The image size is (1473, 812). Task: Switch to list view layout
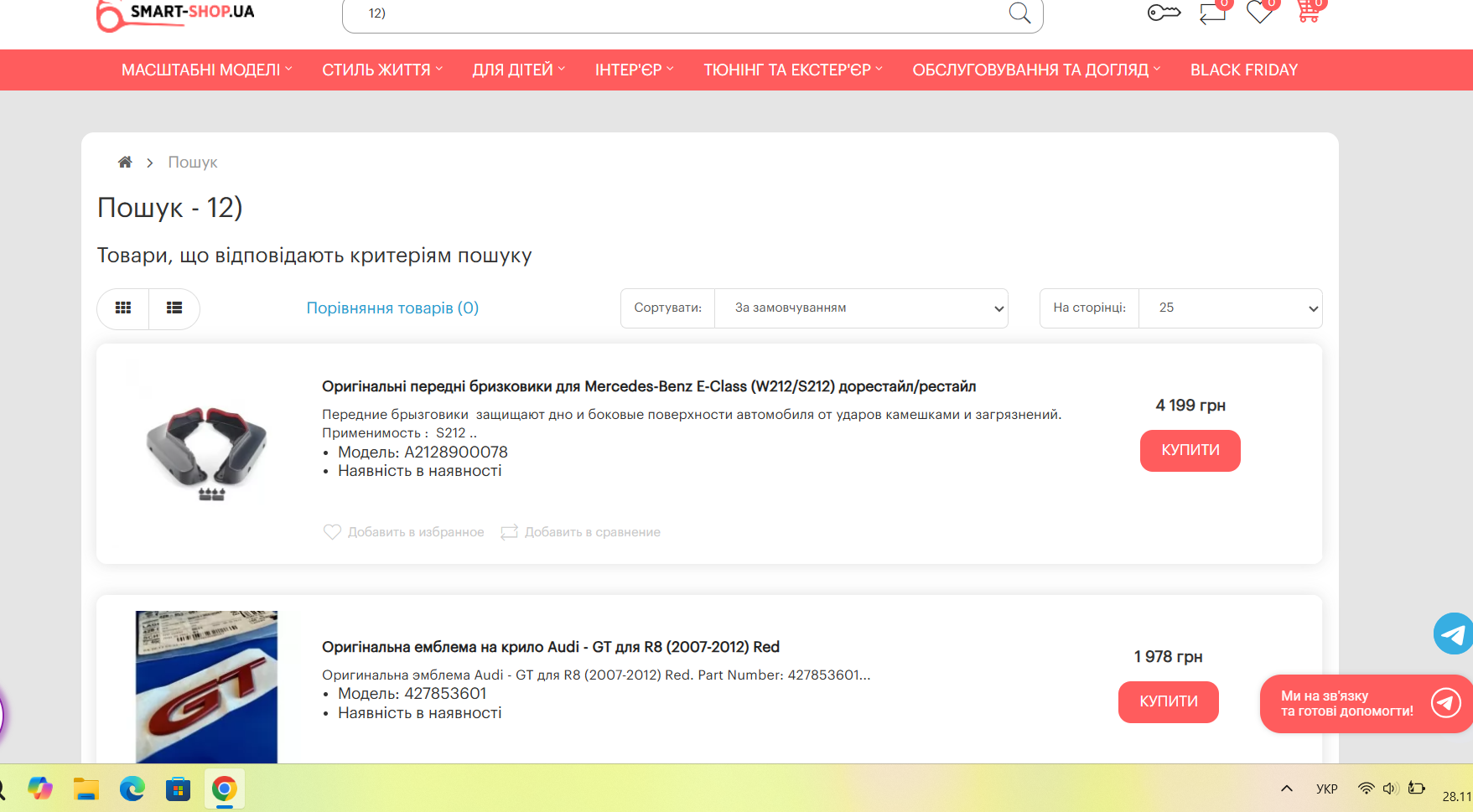coord(174,308)
